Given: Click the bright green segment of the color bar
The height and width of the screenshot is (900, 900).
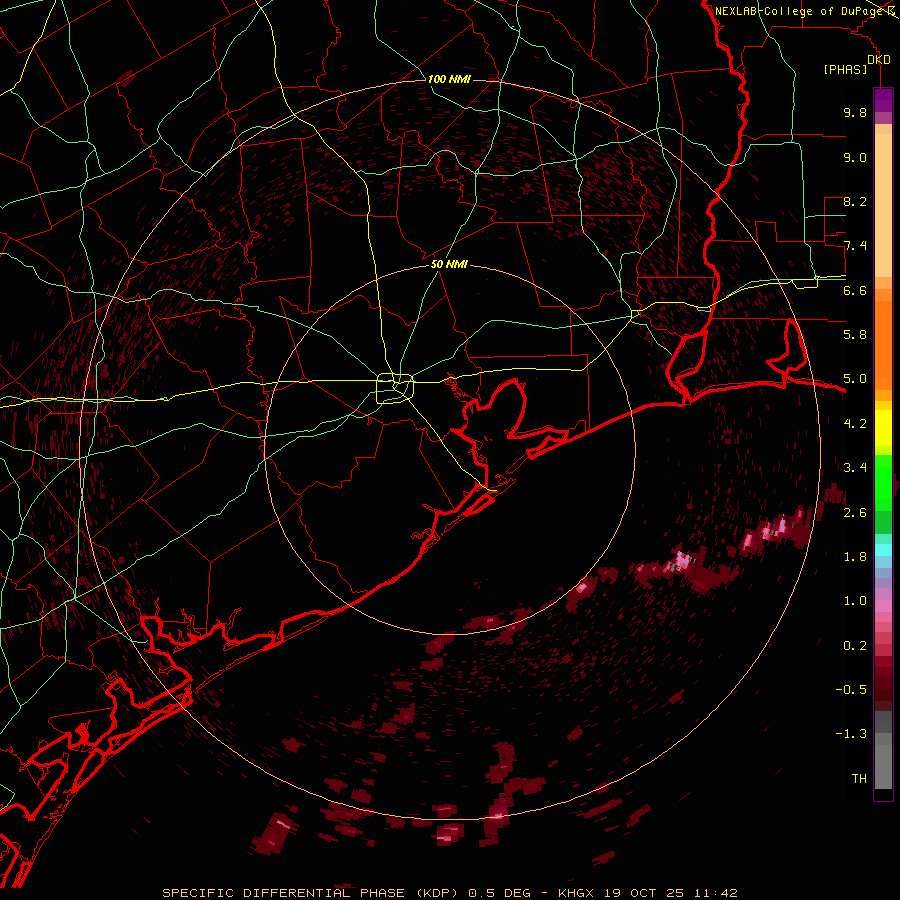Looking at the screenshot, I should (883, 482).
